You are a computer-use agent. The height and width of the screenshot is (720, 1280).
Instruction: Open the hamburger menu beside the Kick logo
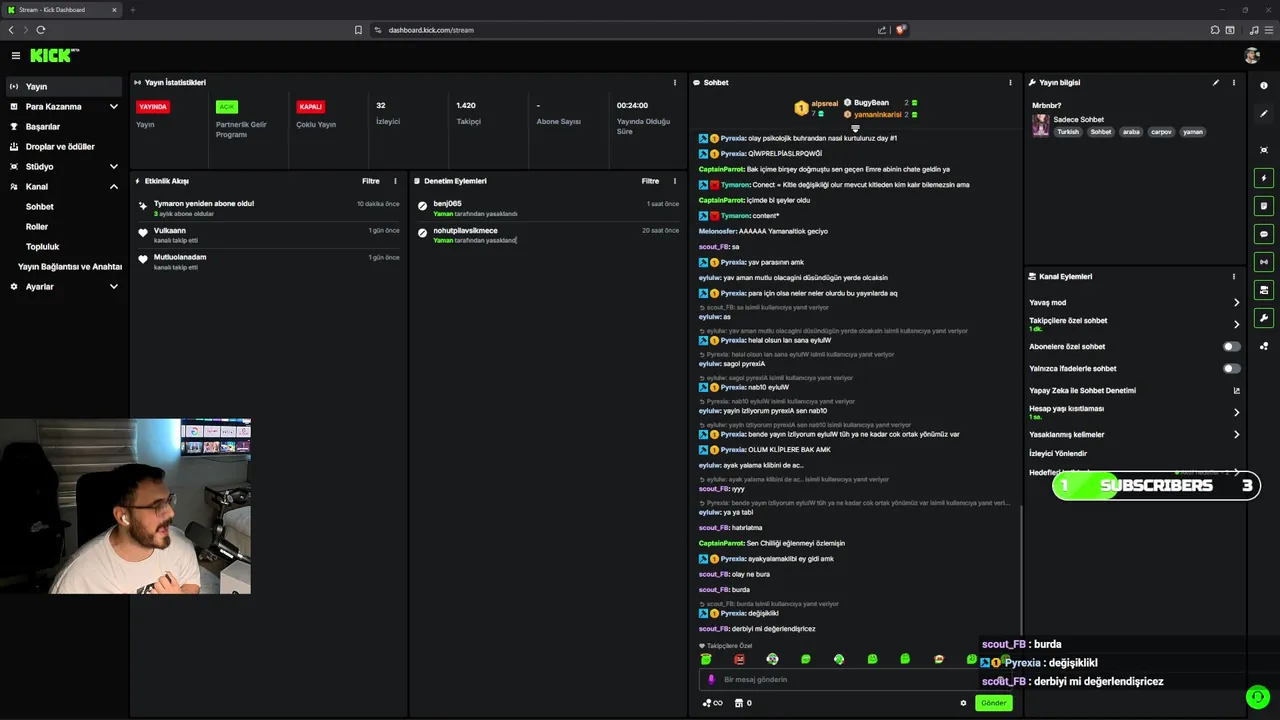point(15,56)
